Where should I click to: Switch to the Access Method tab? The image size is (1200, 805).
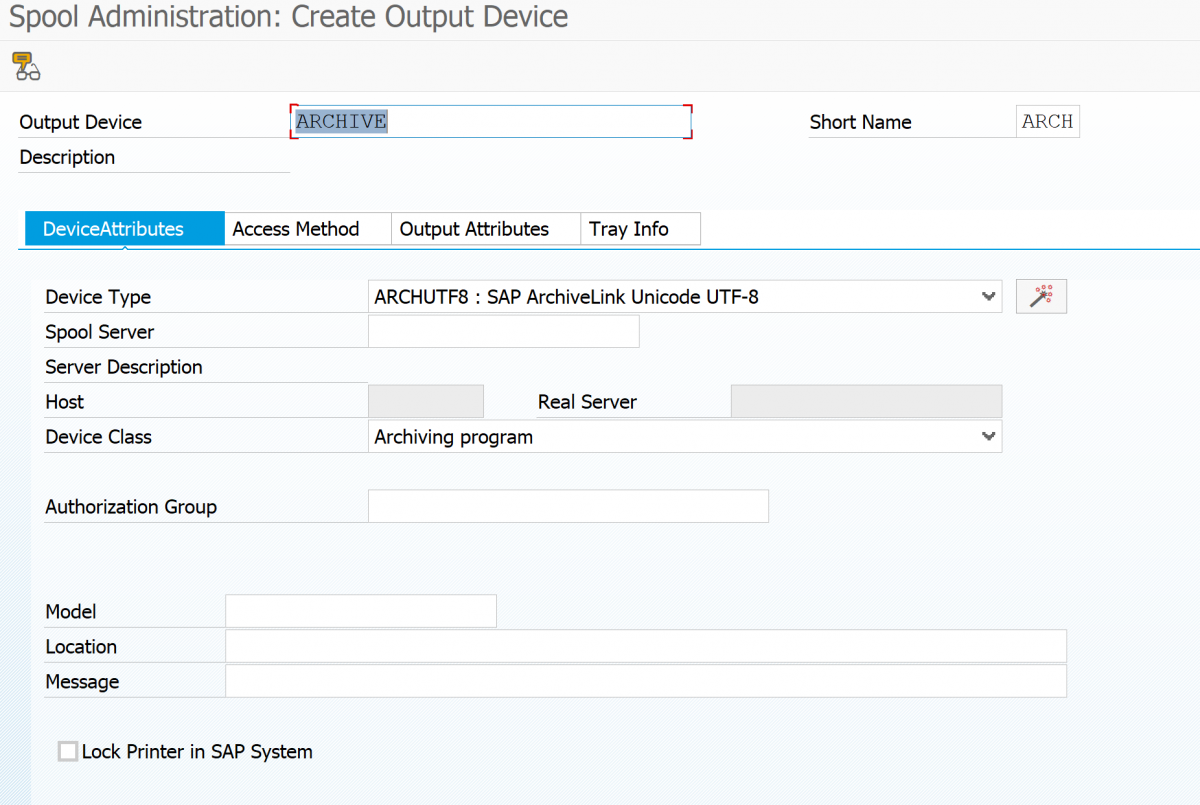(296, 229)
